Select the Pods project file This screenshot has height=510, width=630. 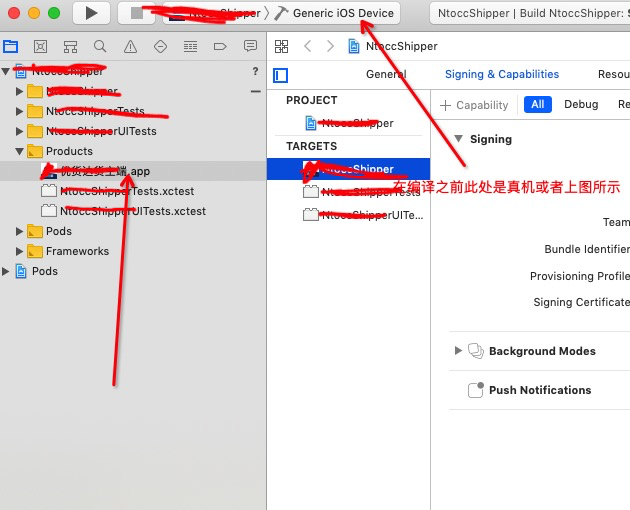pos(133,271)
